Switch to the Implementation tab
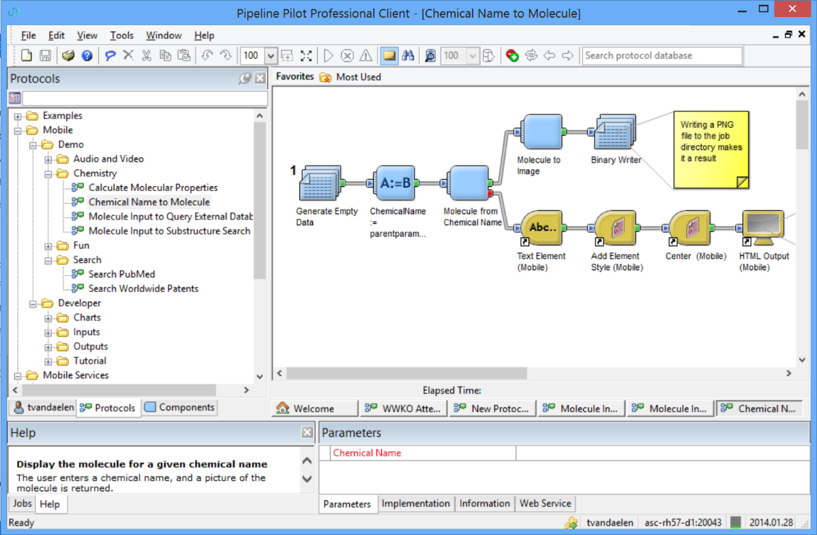This screenshot has width=817, height=535. (x=415, y=504)
